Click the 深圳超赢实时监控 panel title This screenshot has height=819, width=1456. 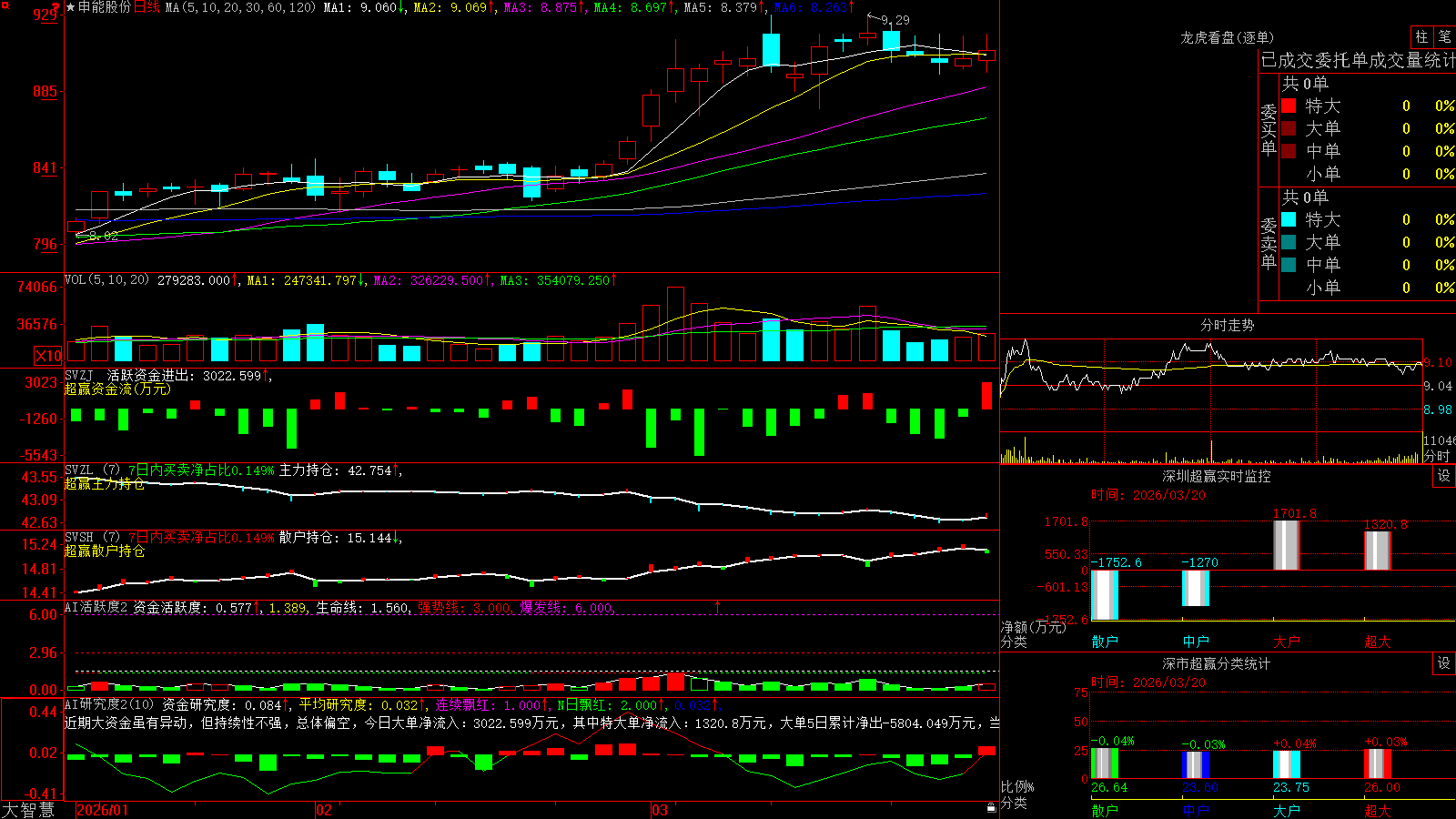(1216, 476)
